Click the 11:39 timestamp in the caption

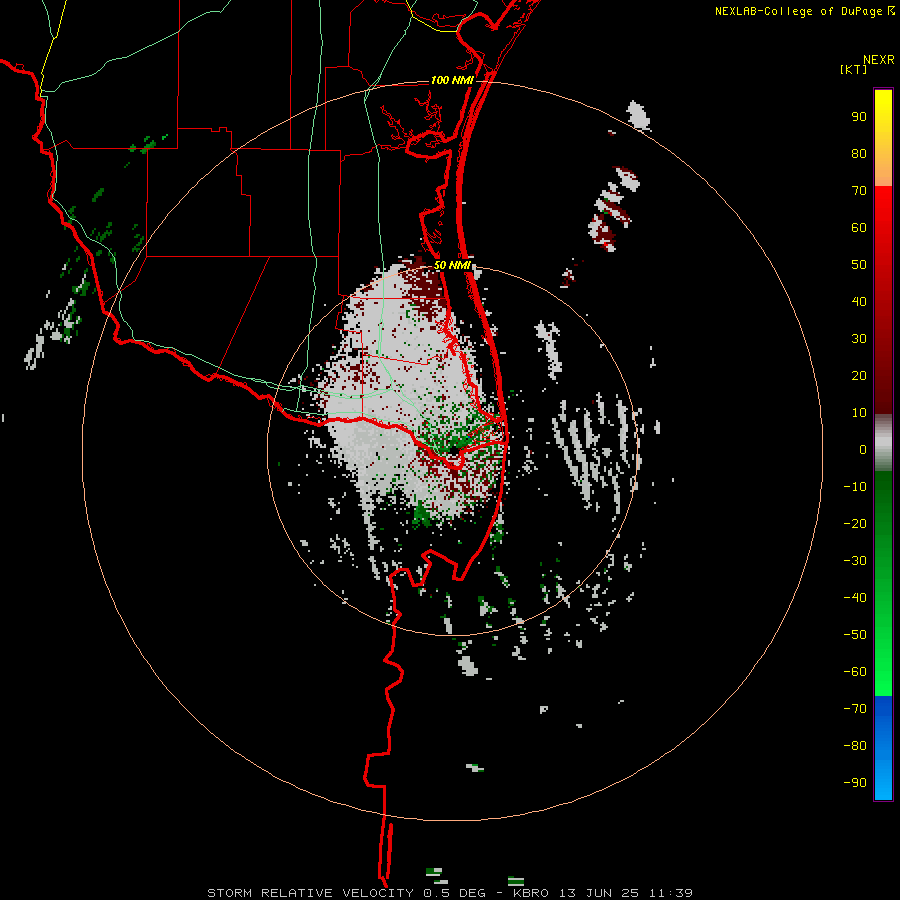point(671,893)
